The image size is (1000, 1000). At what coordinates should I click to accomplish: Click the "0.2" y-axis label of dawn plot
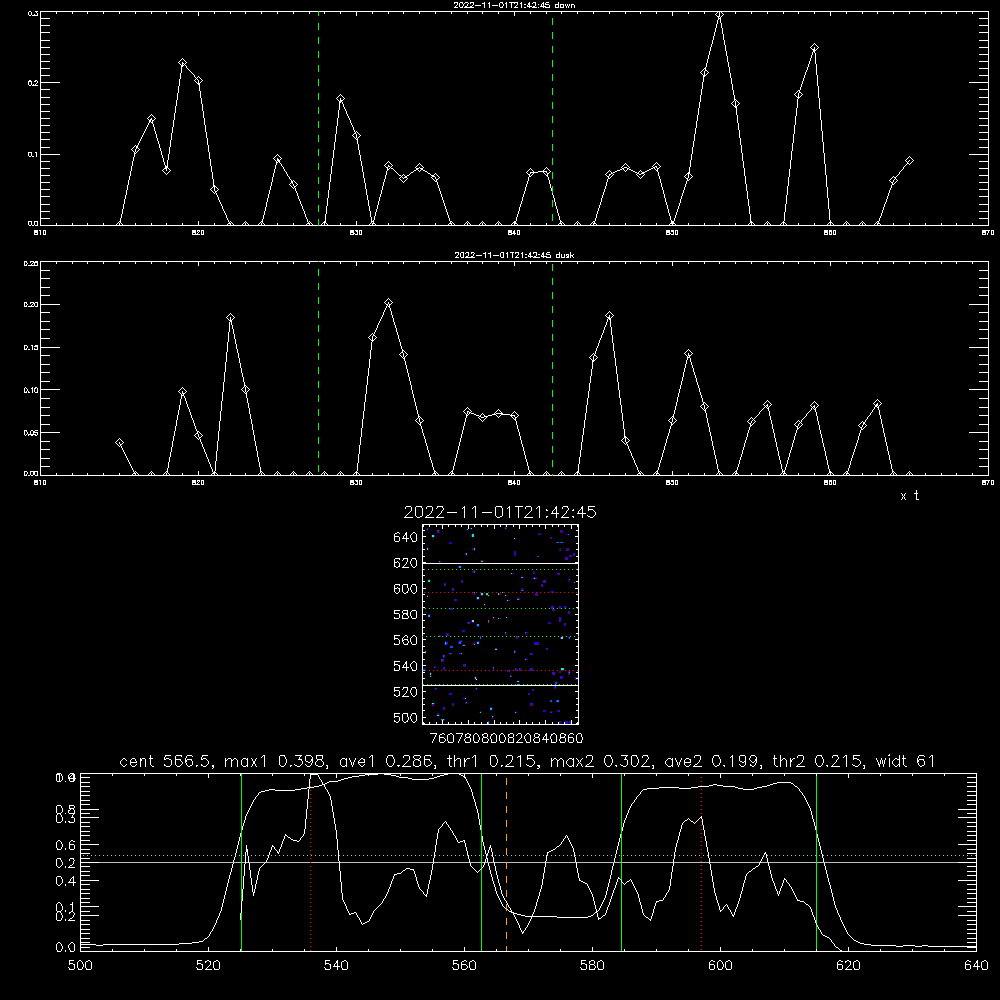pyautogui.click(x=33, y=83)
